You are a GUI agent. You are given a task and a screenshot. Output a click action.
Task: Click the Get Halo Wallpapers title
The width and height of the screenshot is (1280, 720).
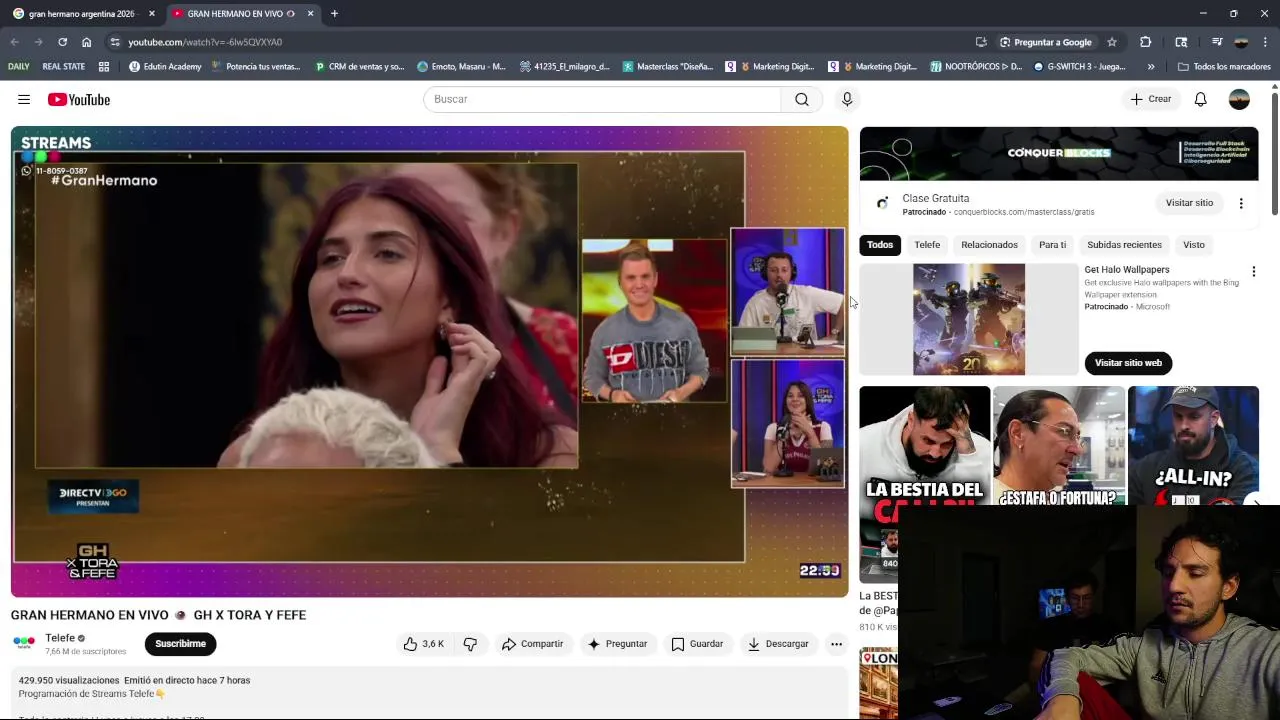pyautogui.click(x=1127, y=270)
